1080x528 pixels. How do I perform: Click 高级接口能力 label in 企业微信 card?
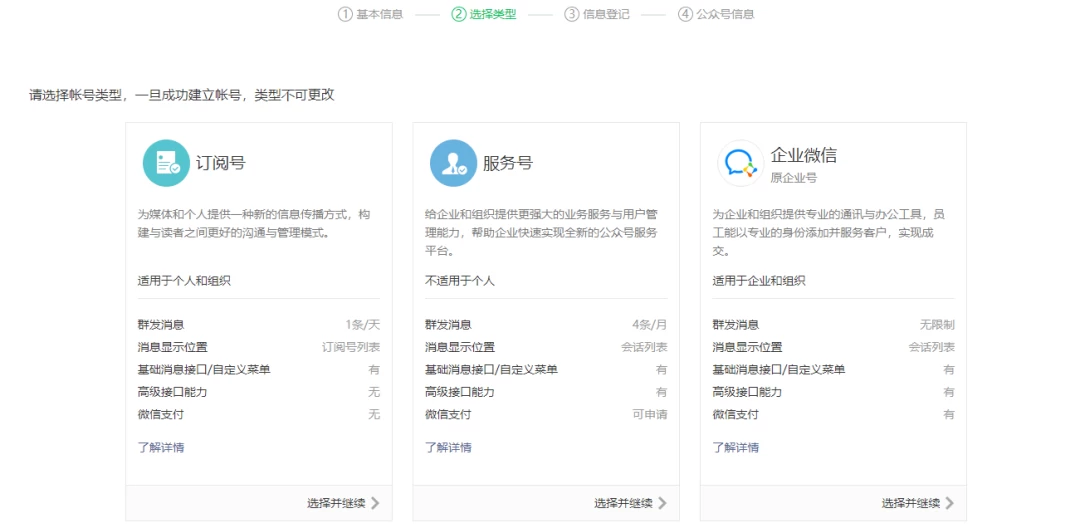pos(747,392)
